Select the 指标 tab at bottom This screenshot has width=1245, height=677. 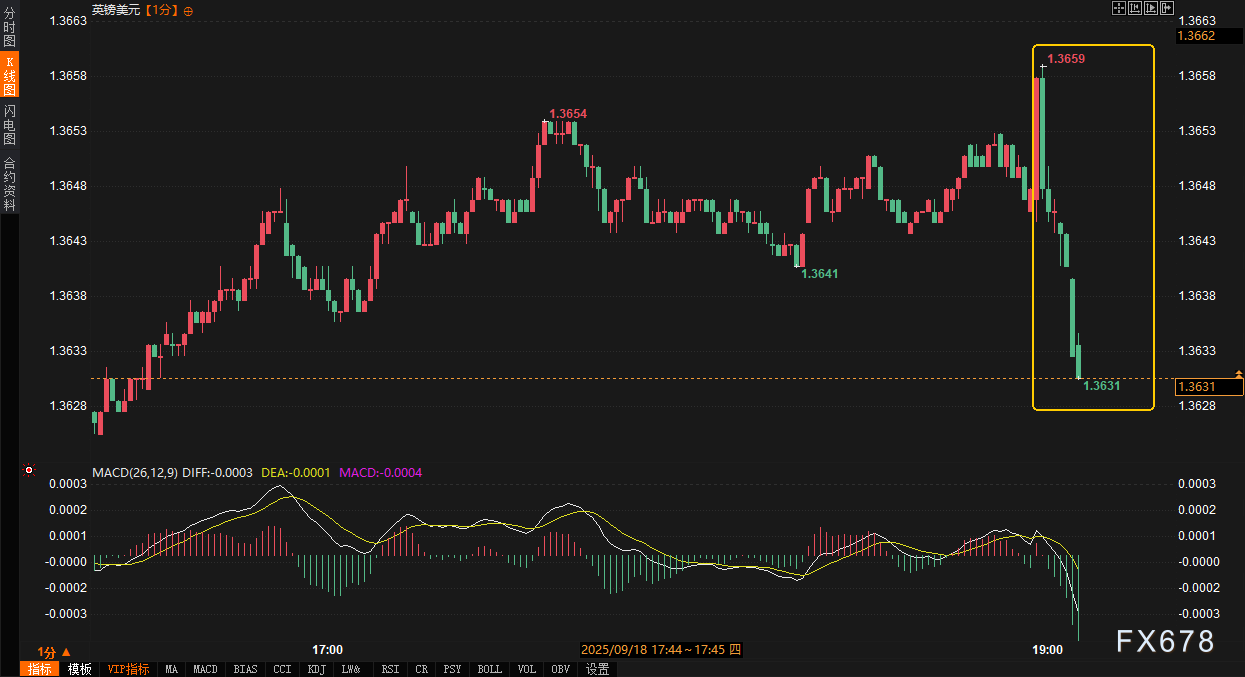(x=40, y=669)
